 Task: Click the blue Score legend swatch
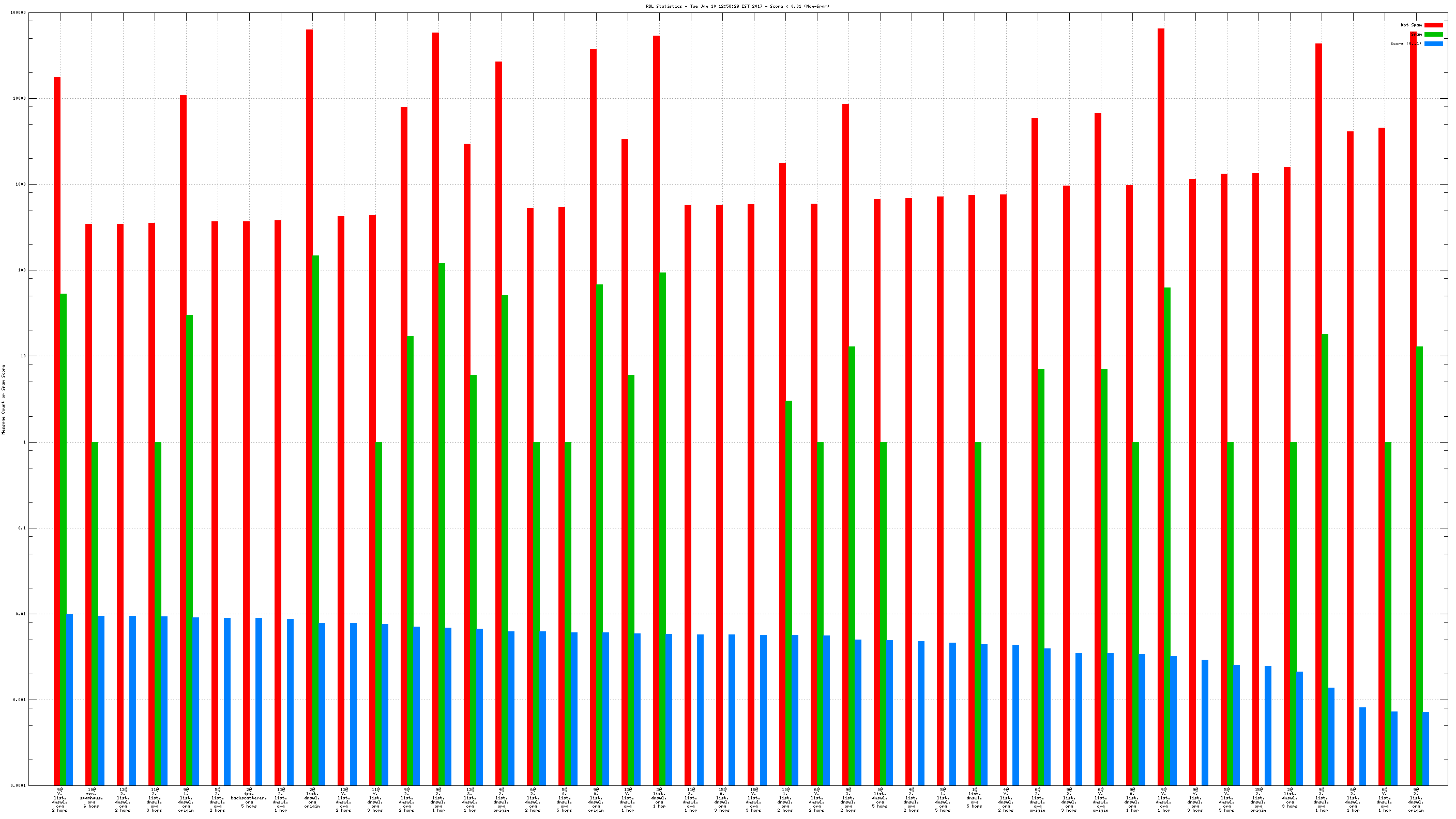pyautogui.click(x=1433, y=43)
